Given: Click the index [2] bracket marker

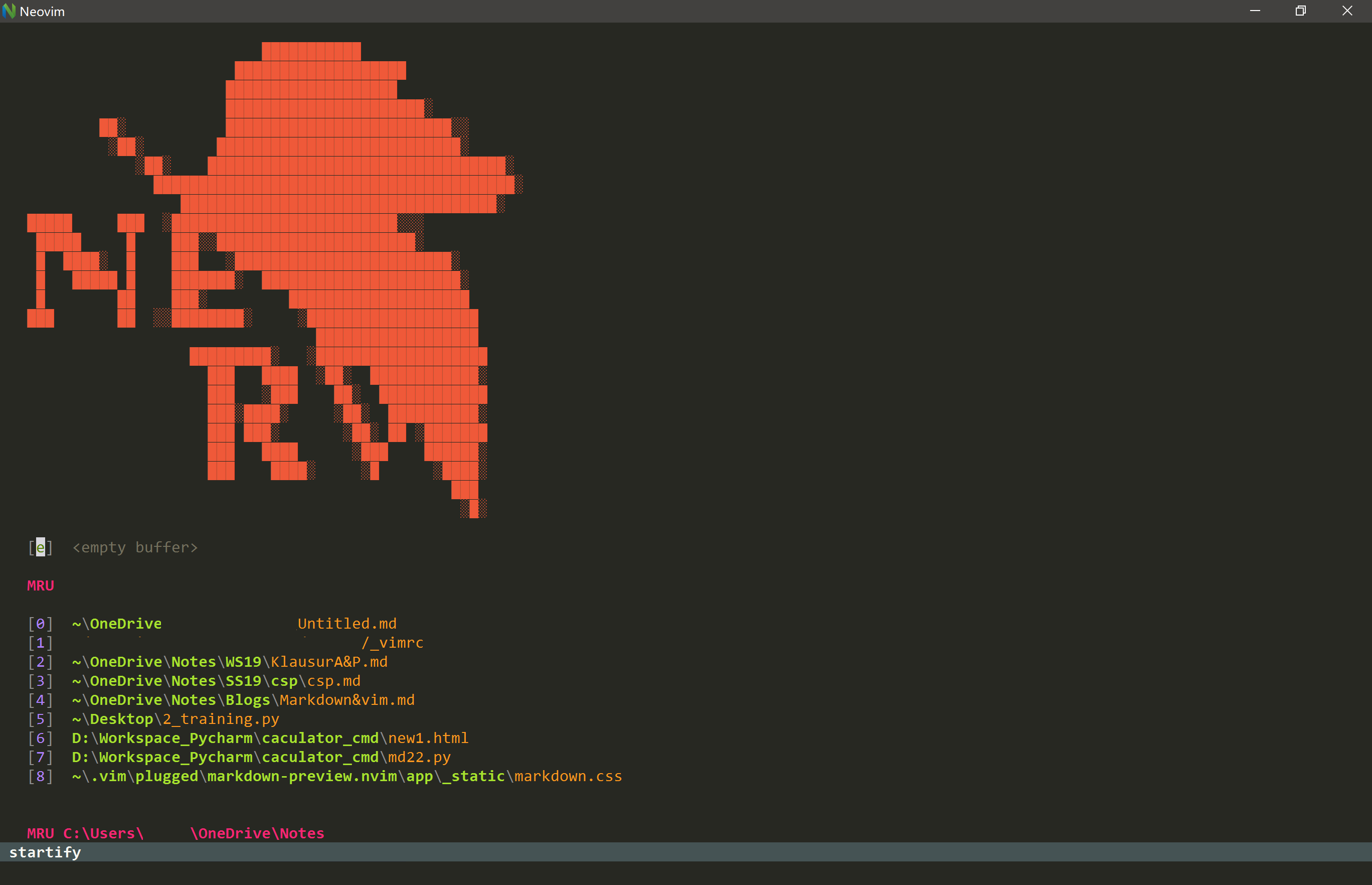Looking at the screenshot, I should coord(40,662).
